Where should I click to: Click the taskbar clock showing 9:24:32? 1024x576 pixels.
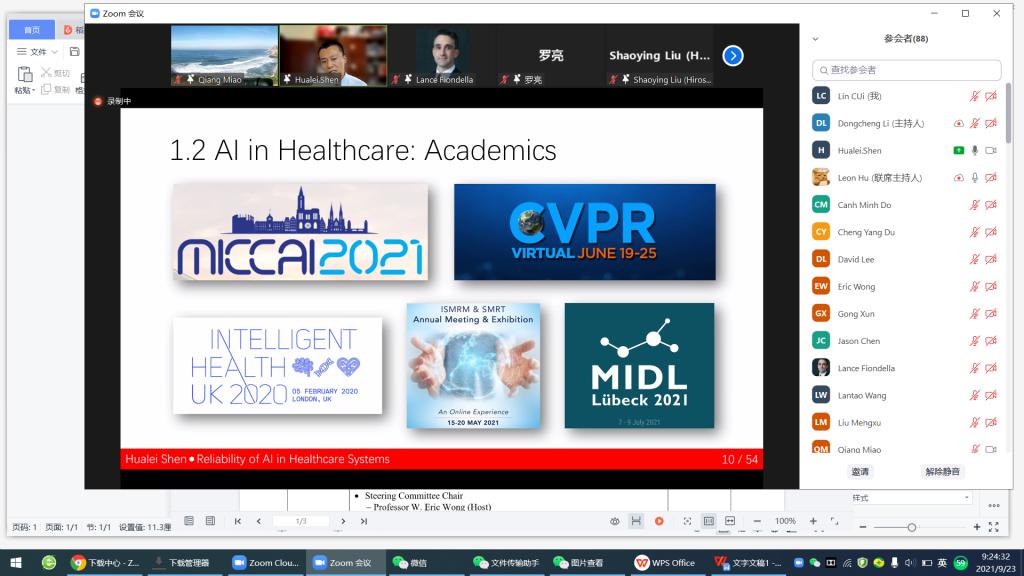[x=995, y=562]
